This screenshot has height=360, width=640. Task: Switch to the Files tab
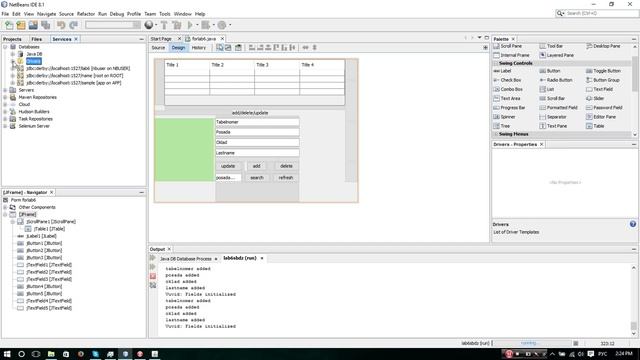click(x=36, y=39)
